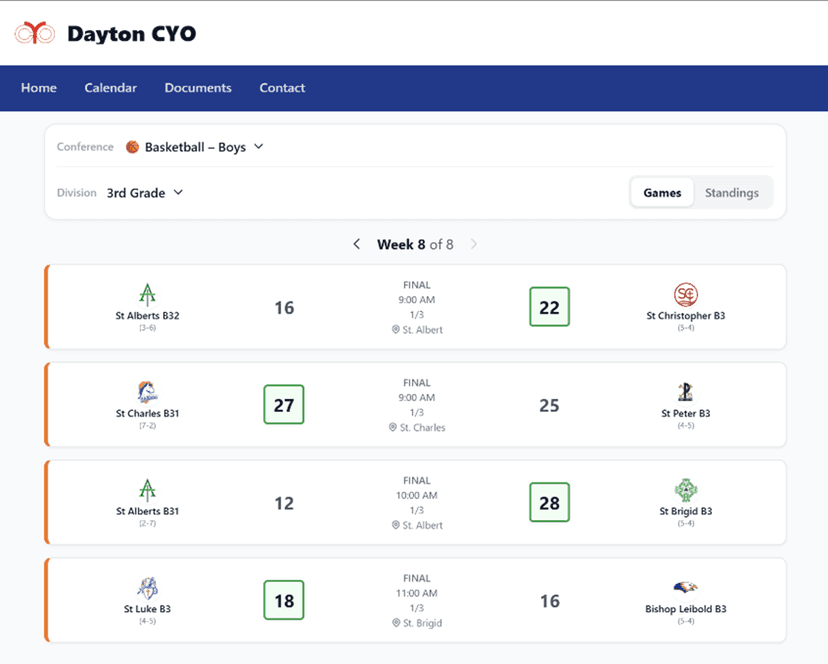The height and width of the screenshot is (664, 828).
Task: Open the 3rd Grade division dropdown
Action: tap(145, 193)
